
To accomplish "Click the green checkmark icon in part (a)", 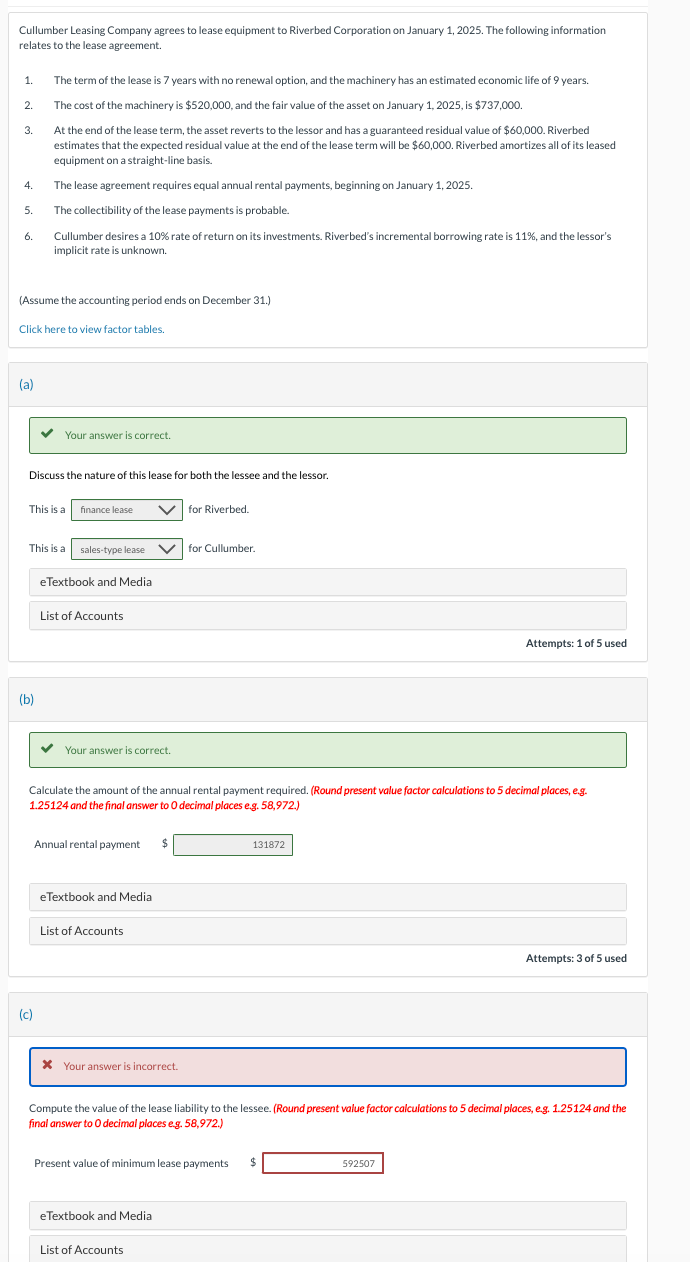I will click(46, 435).
